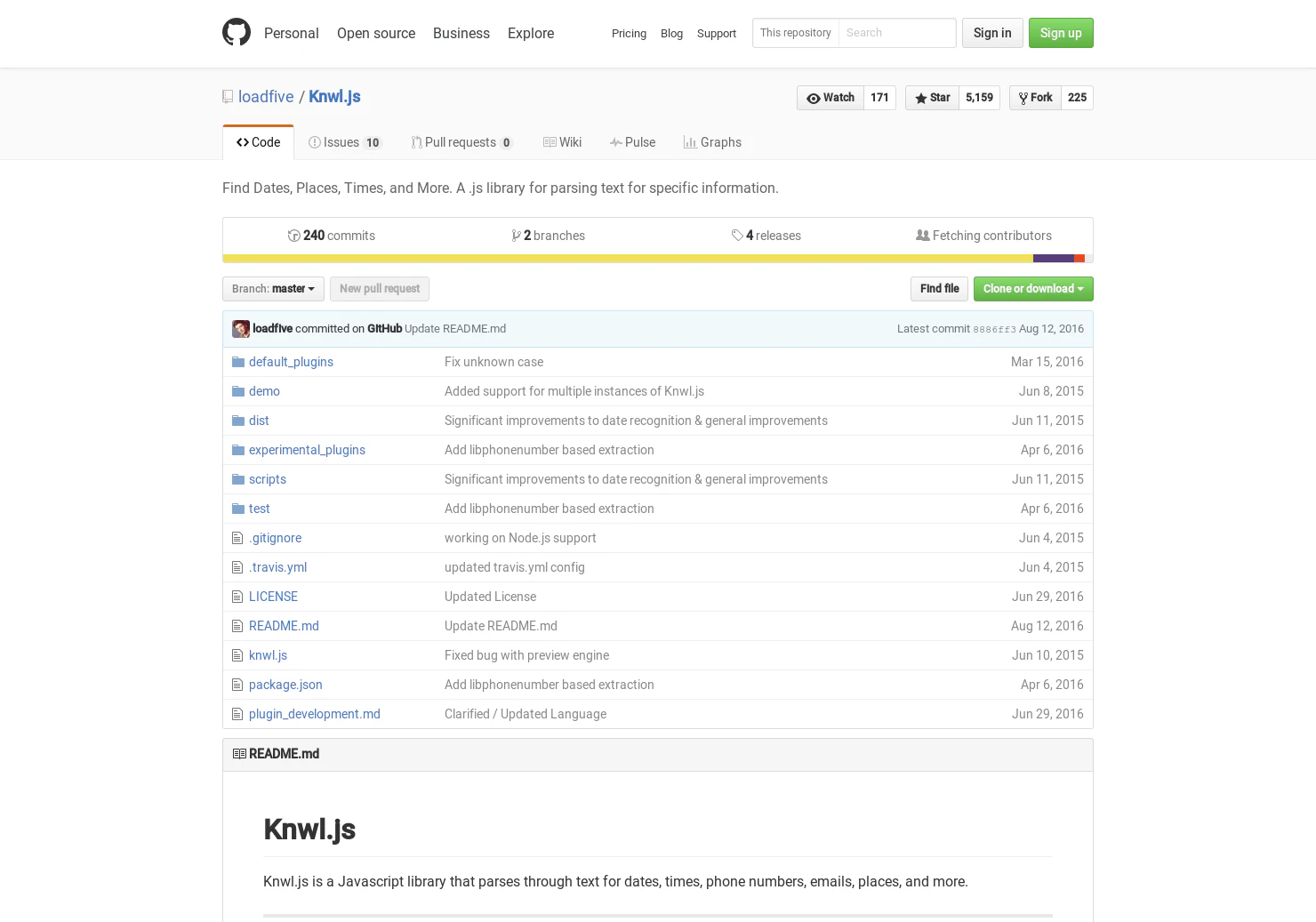Open the package.json file link

coord(285,685)
